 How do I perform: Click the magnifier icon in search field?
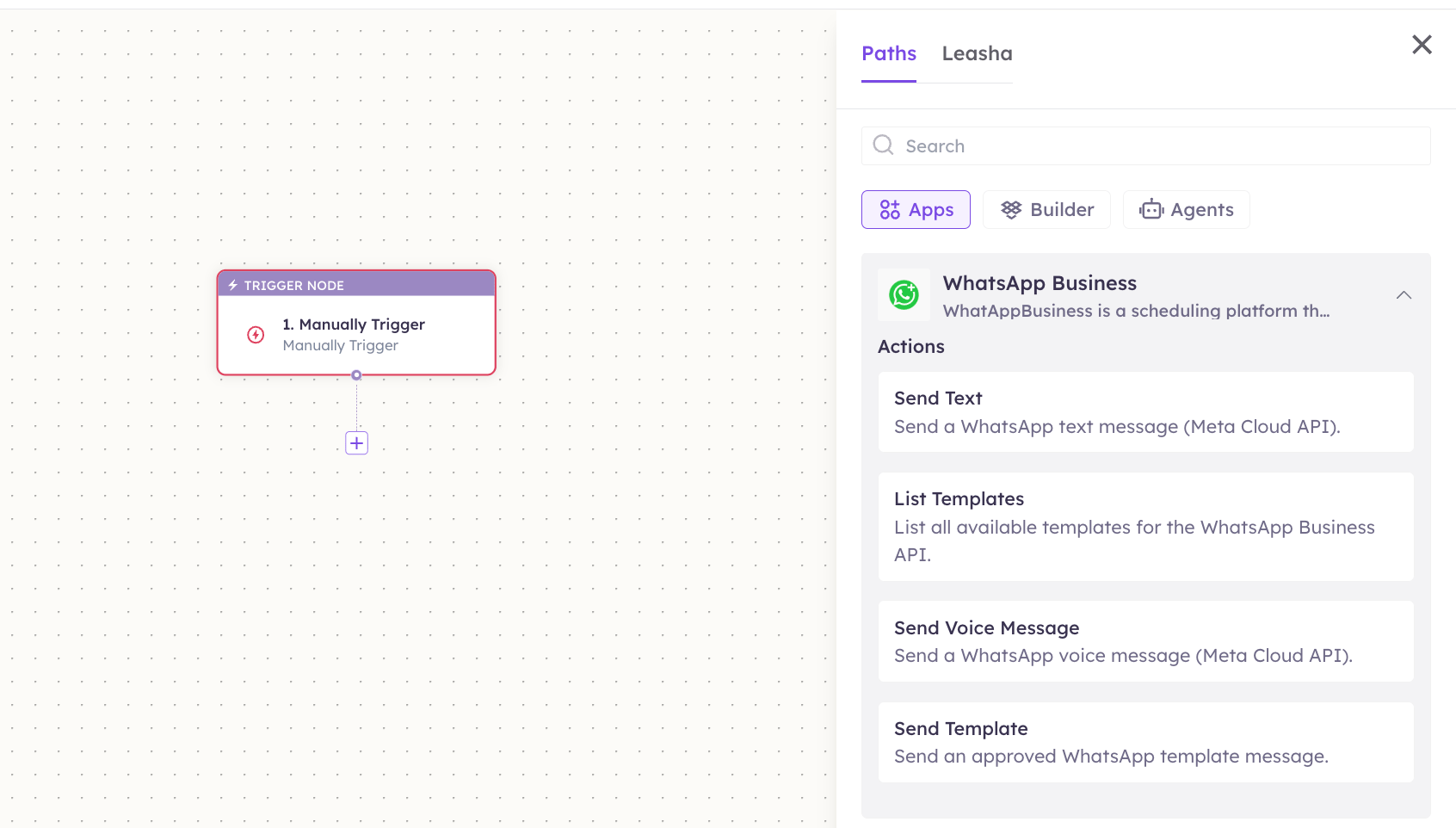pyautogui.click(x=883, y=145)
